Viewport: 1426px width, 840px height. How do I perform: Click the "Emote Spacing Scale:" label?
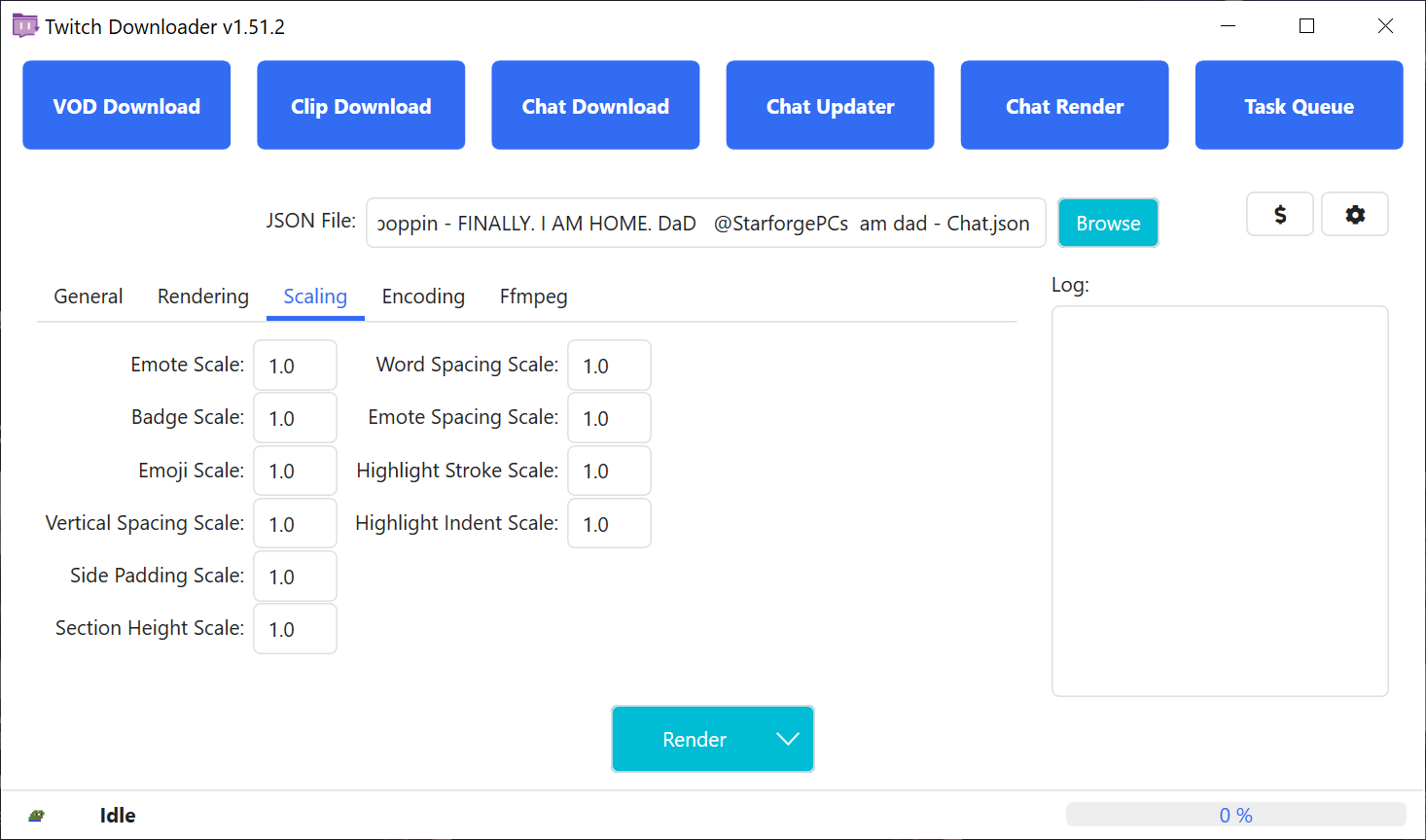click(464, 417)
